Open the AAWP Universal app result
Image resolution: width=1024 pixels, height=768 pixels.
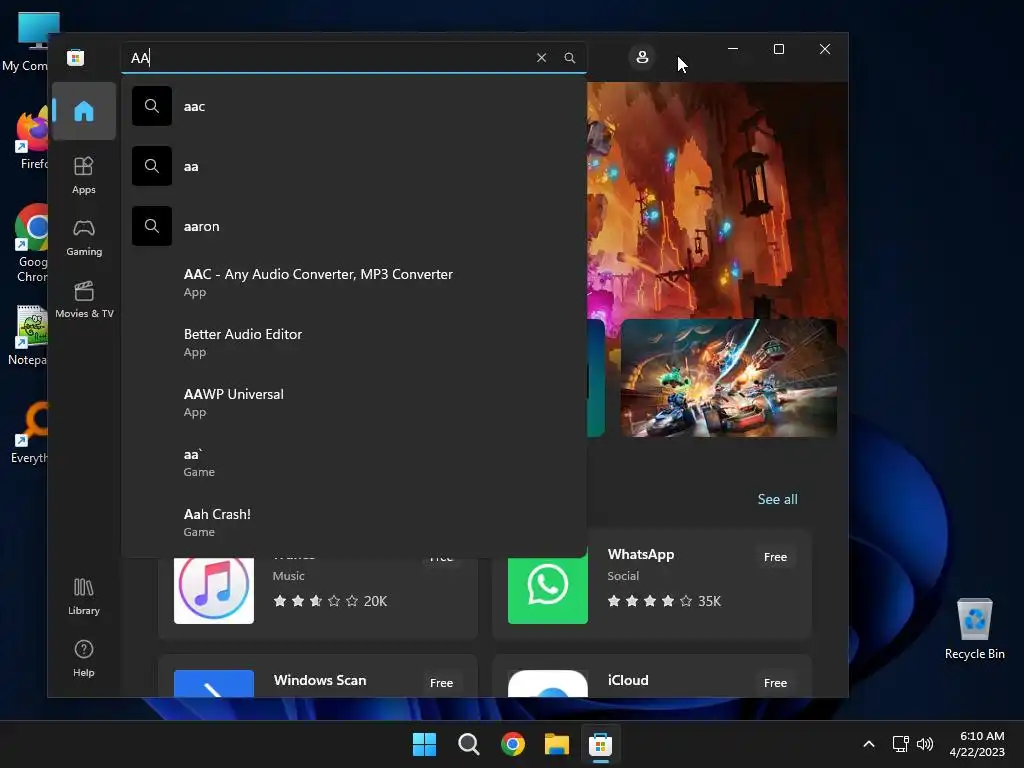(354, 402)
